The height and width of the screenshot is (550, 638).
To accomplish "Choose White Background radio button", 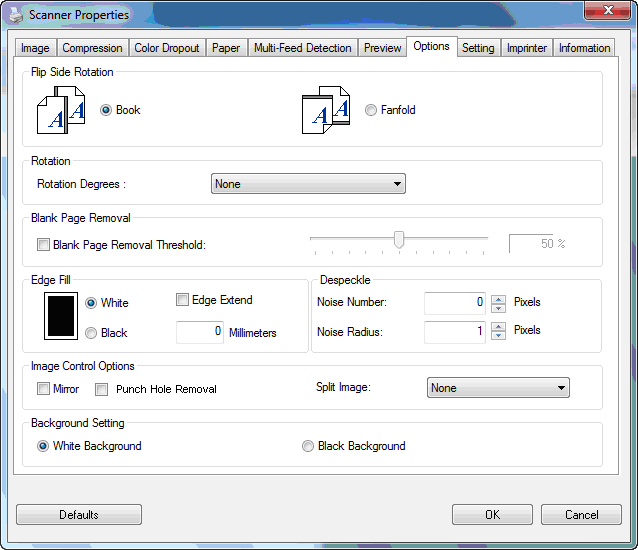I will coord(43,446).
